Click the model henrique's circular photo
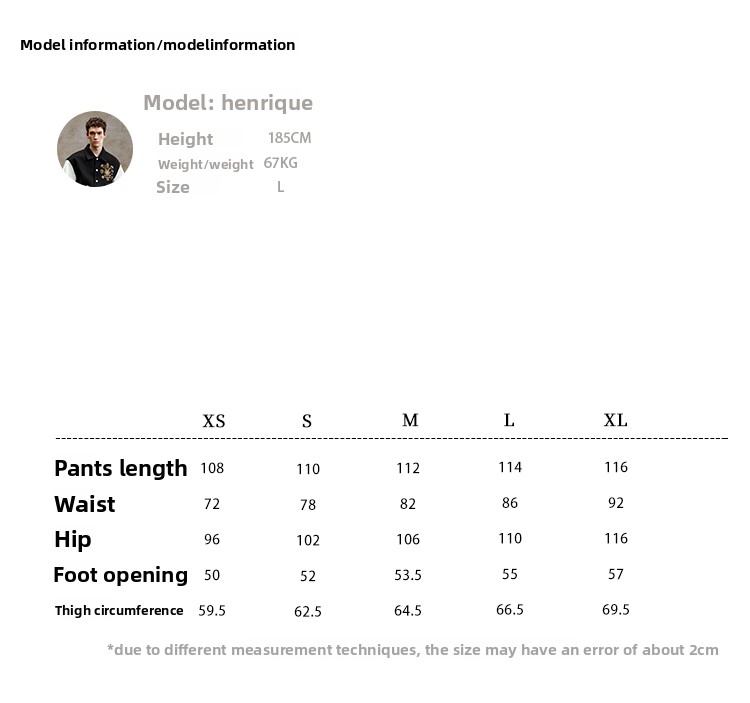Screen dimensions: 750x703 (x=95, y=149)
